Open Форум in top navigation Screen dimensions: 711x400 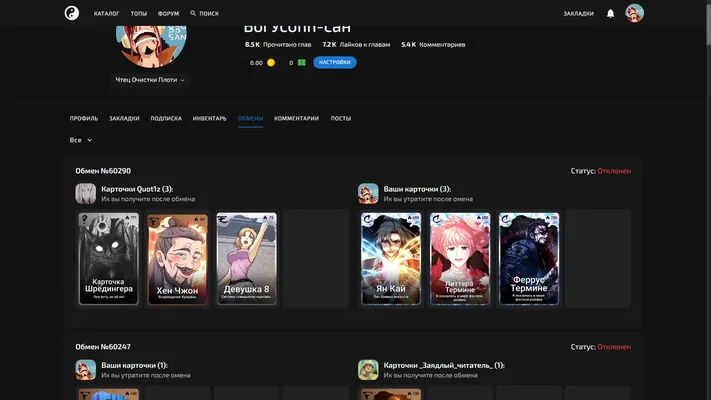pyautogui.click(x=168, y=14)
